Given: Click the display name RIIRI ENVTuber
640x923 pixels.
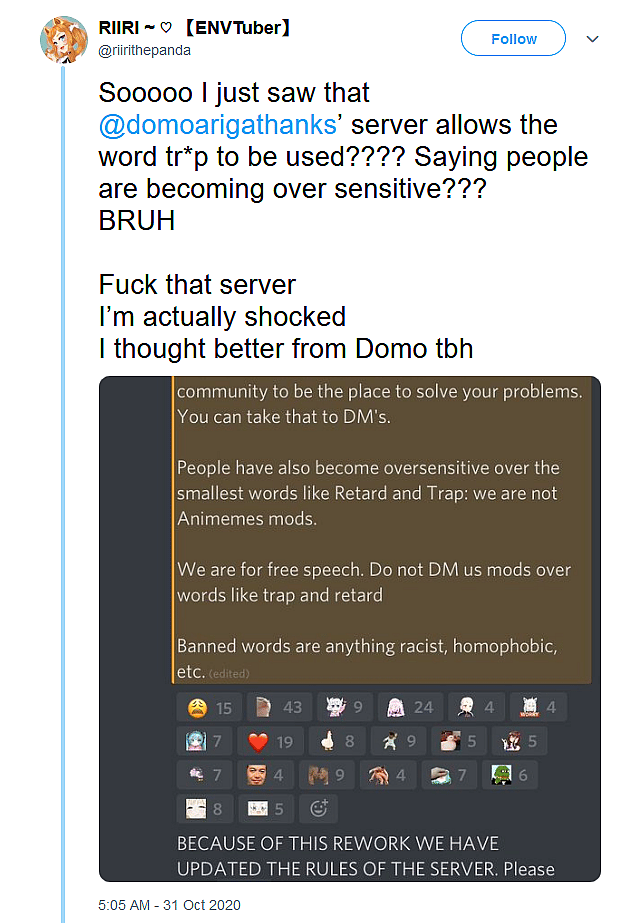Looking at the screenshot, I should click(x=195, y=28).
